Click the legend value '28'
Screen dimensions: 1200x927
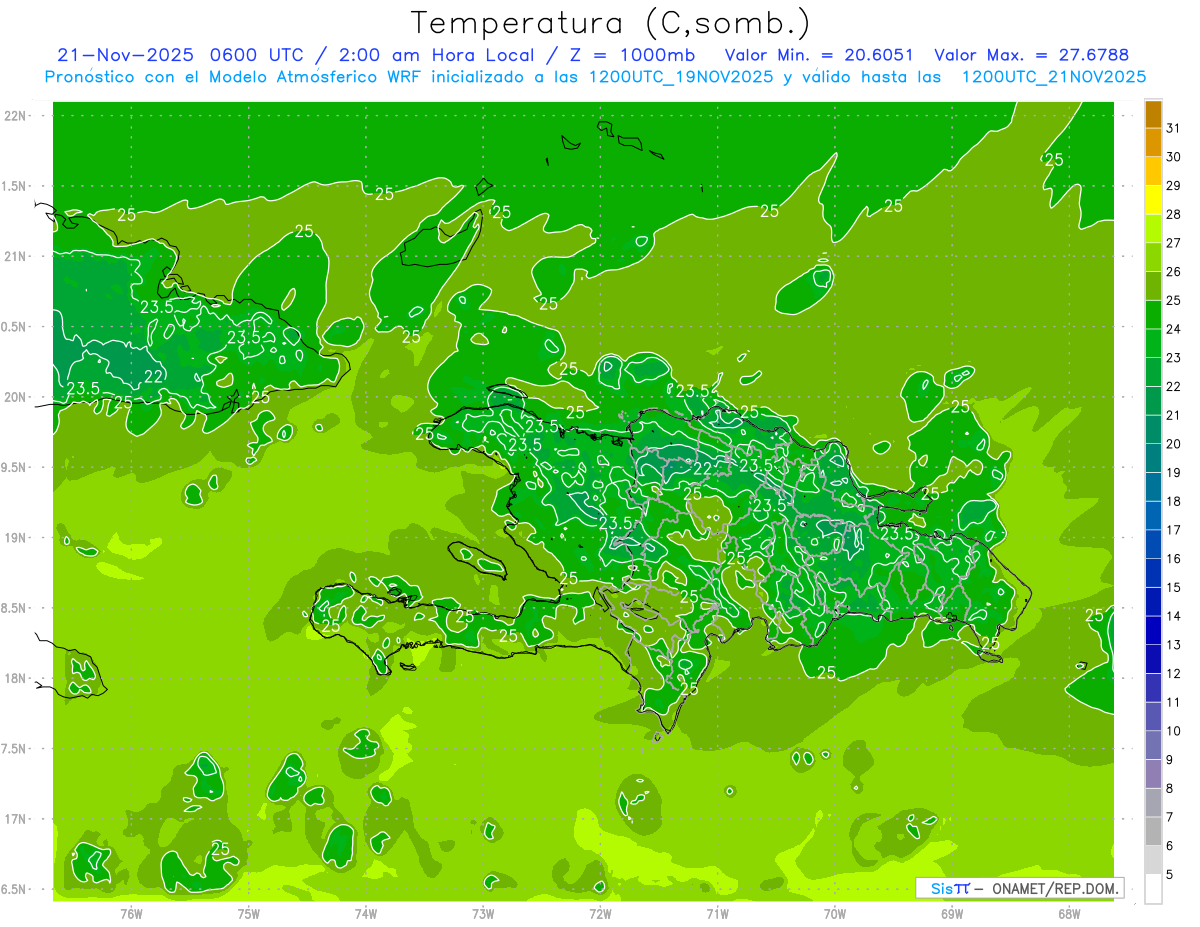pyautogui.click(x=1174, y=214)
